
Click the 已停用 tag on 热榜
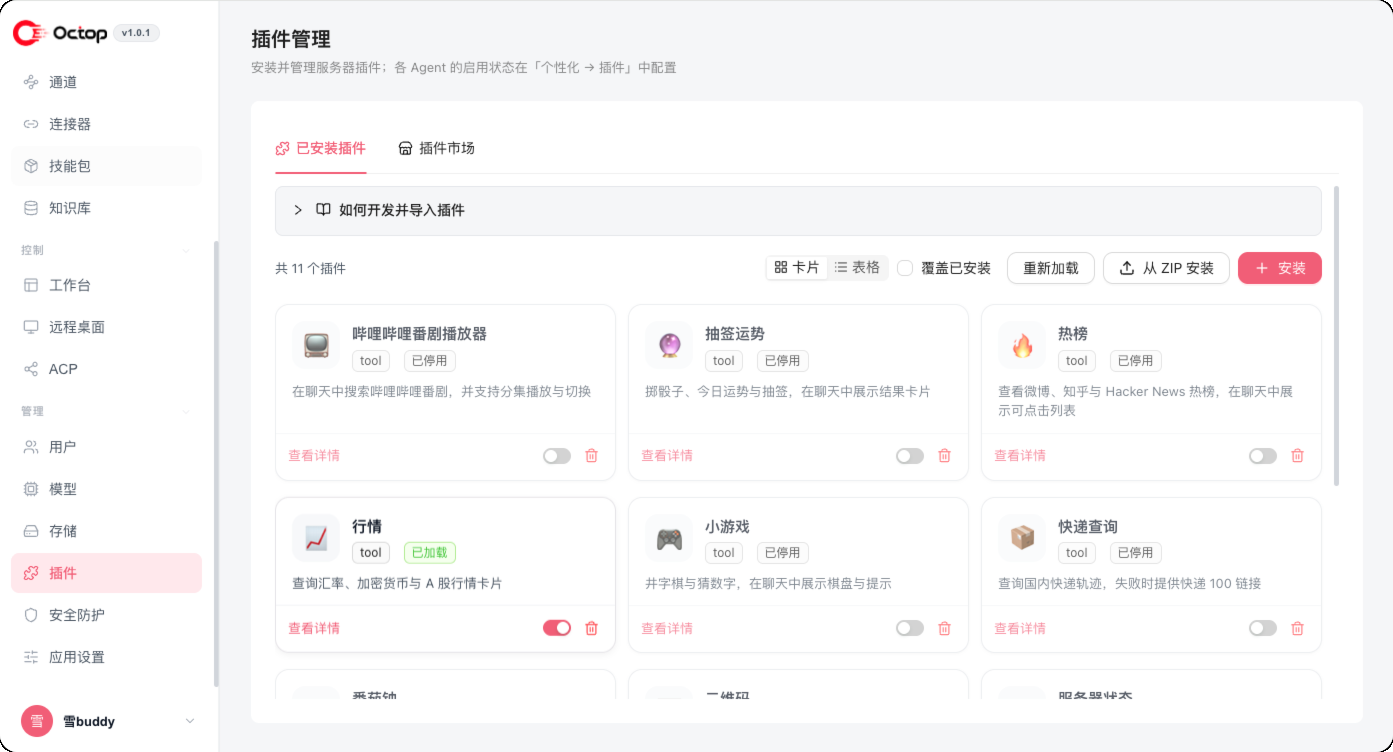tap(1136, 361)
